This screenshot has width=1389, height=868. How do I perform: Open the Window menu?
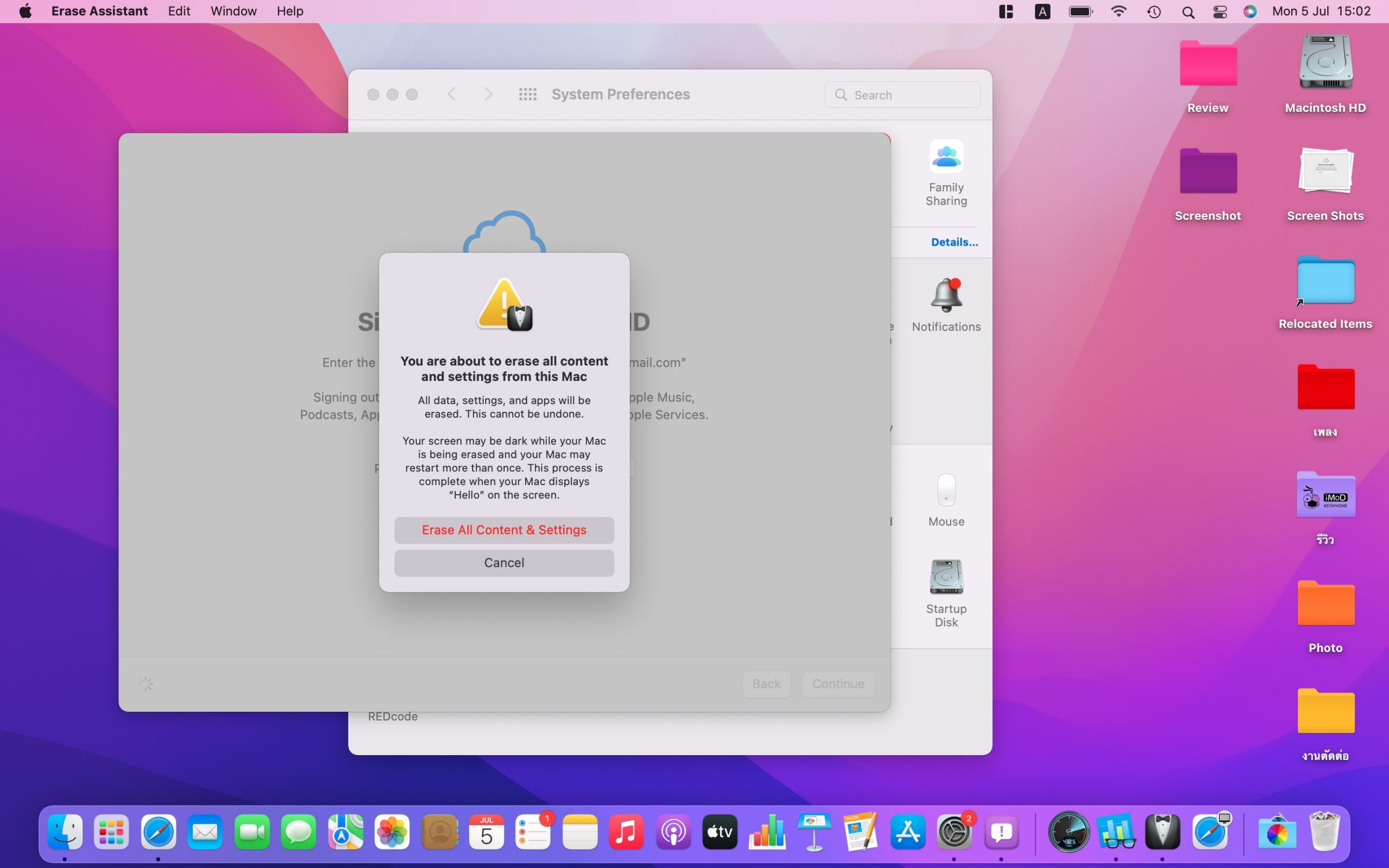pyautogui.click(x=233, y=11)
